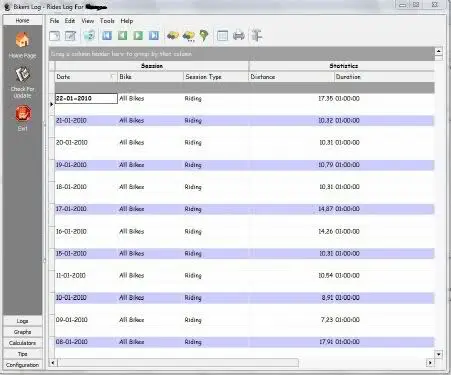Expand the Graphs sidebar section

pos(23,332)
